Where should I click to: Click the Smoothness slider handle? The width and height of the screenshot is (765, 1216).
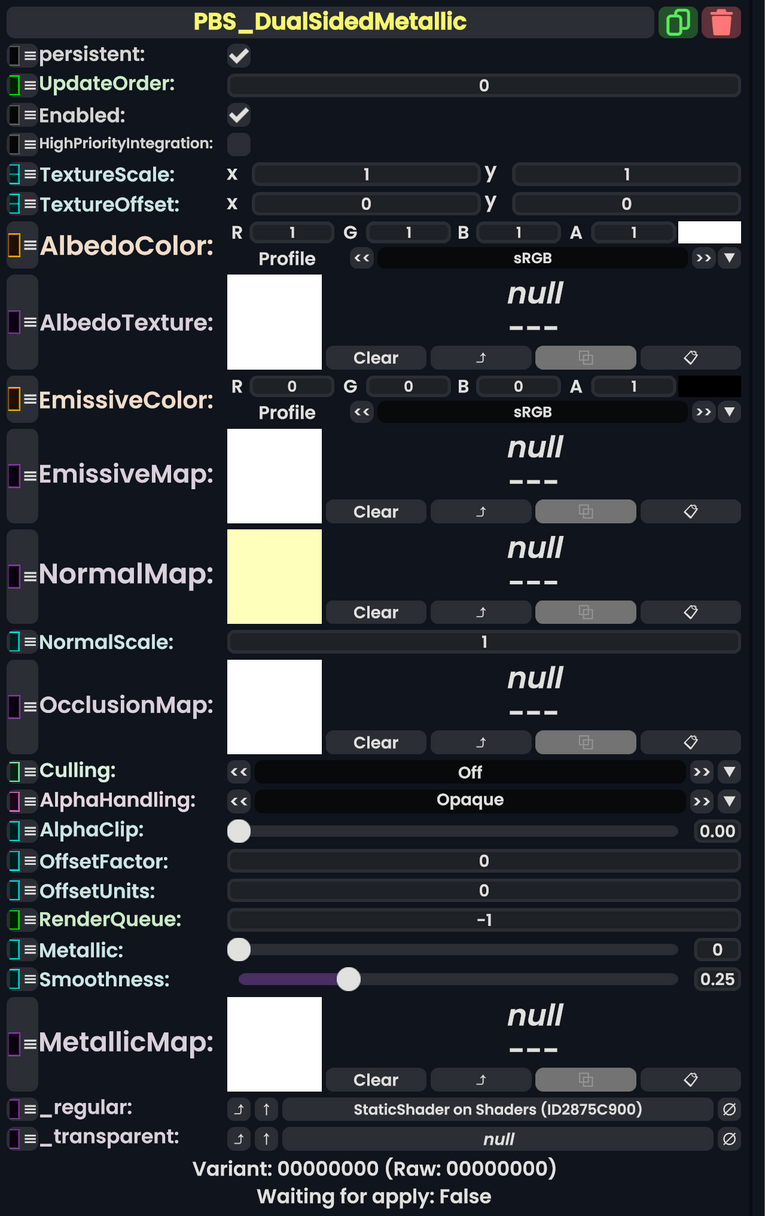point(348,980)
